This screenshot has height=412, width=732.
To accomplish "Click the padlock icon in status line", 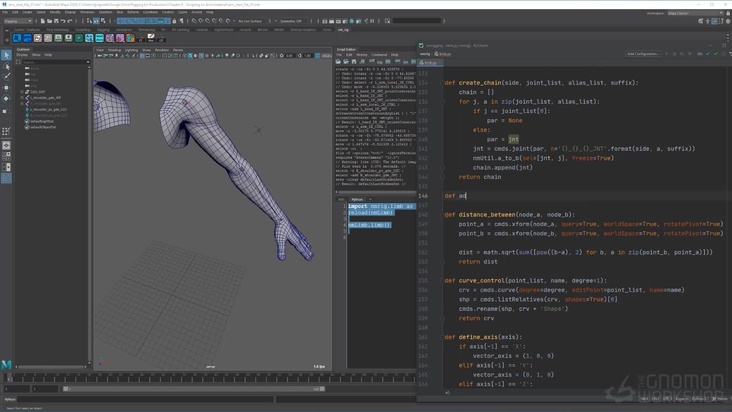I will tap(175, 21).
